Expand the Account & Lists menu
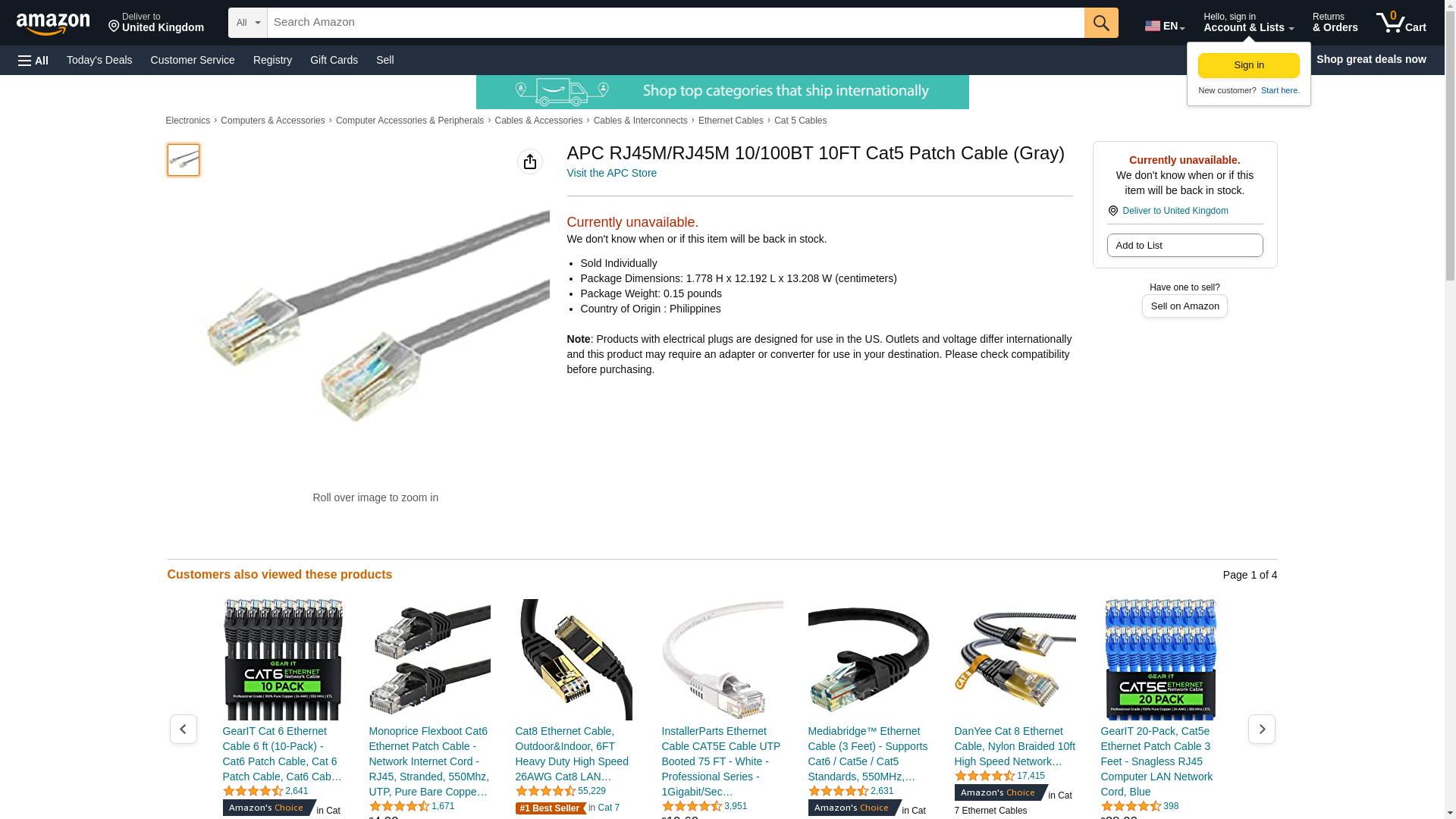 point(1248,23)
